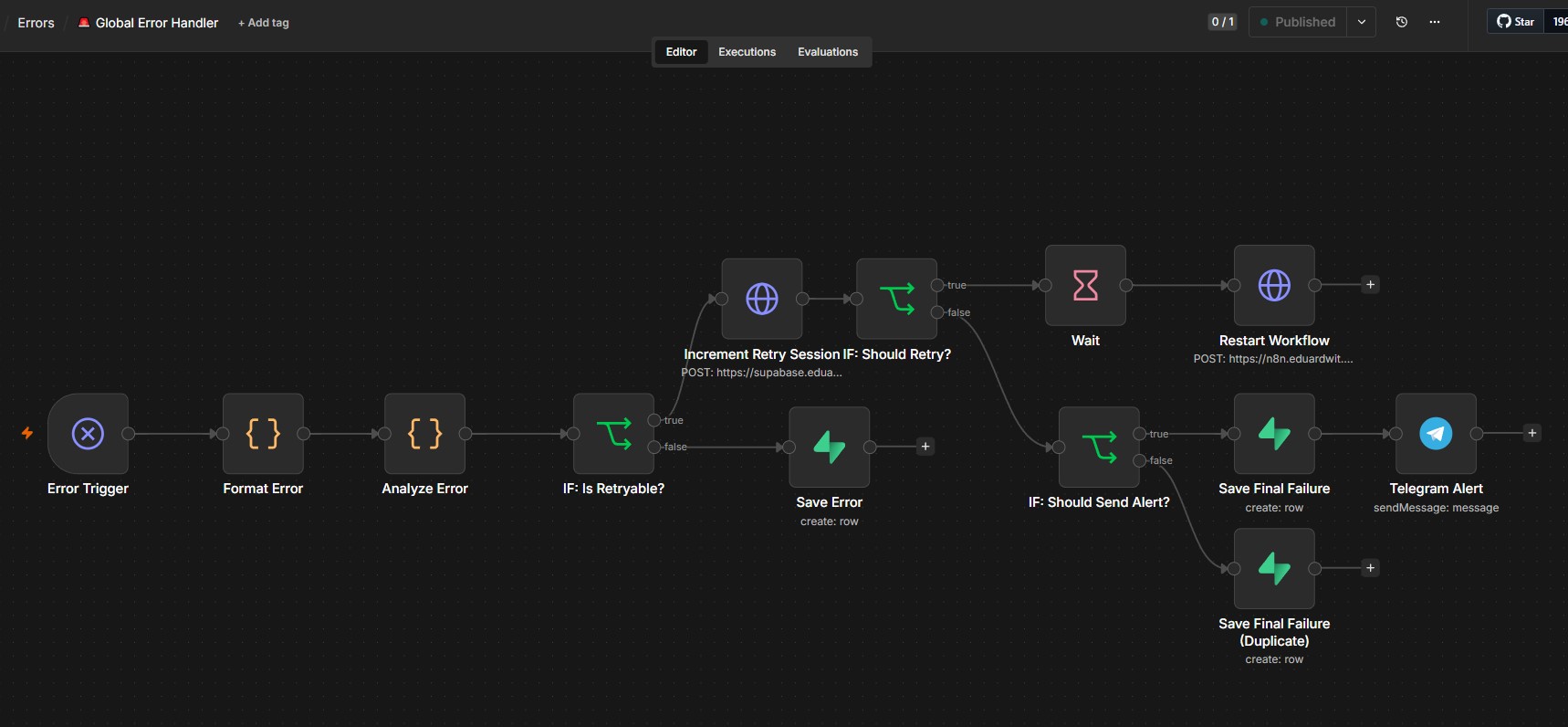
Task: Click the 'POST: https://n8n.eduardwit....' subtitle
Action: (x=1273, y=359)
